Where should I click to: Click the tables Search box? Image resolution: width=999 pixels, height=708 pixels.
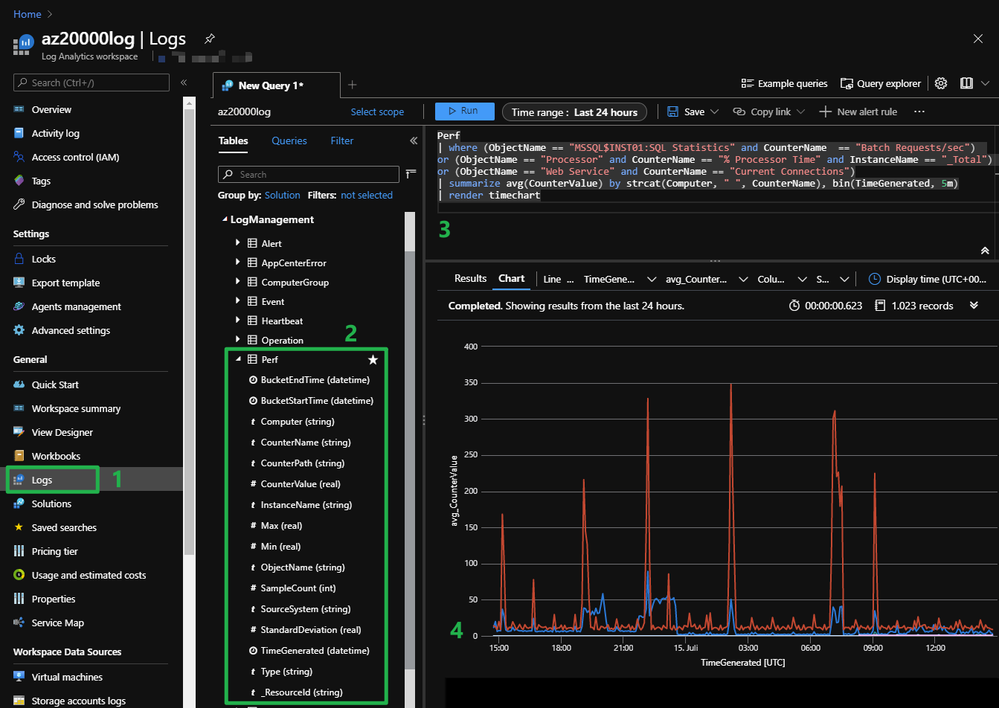(x=308, y=175)
